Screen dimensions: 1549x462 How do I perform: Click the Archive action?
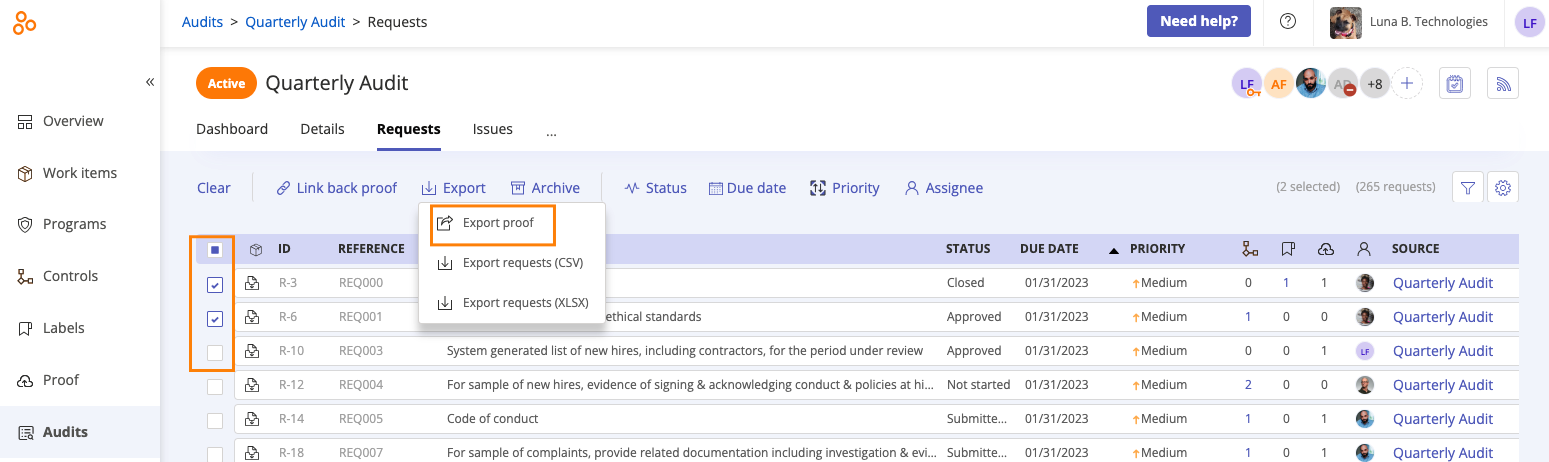[545, 188]
